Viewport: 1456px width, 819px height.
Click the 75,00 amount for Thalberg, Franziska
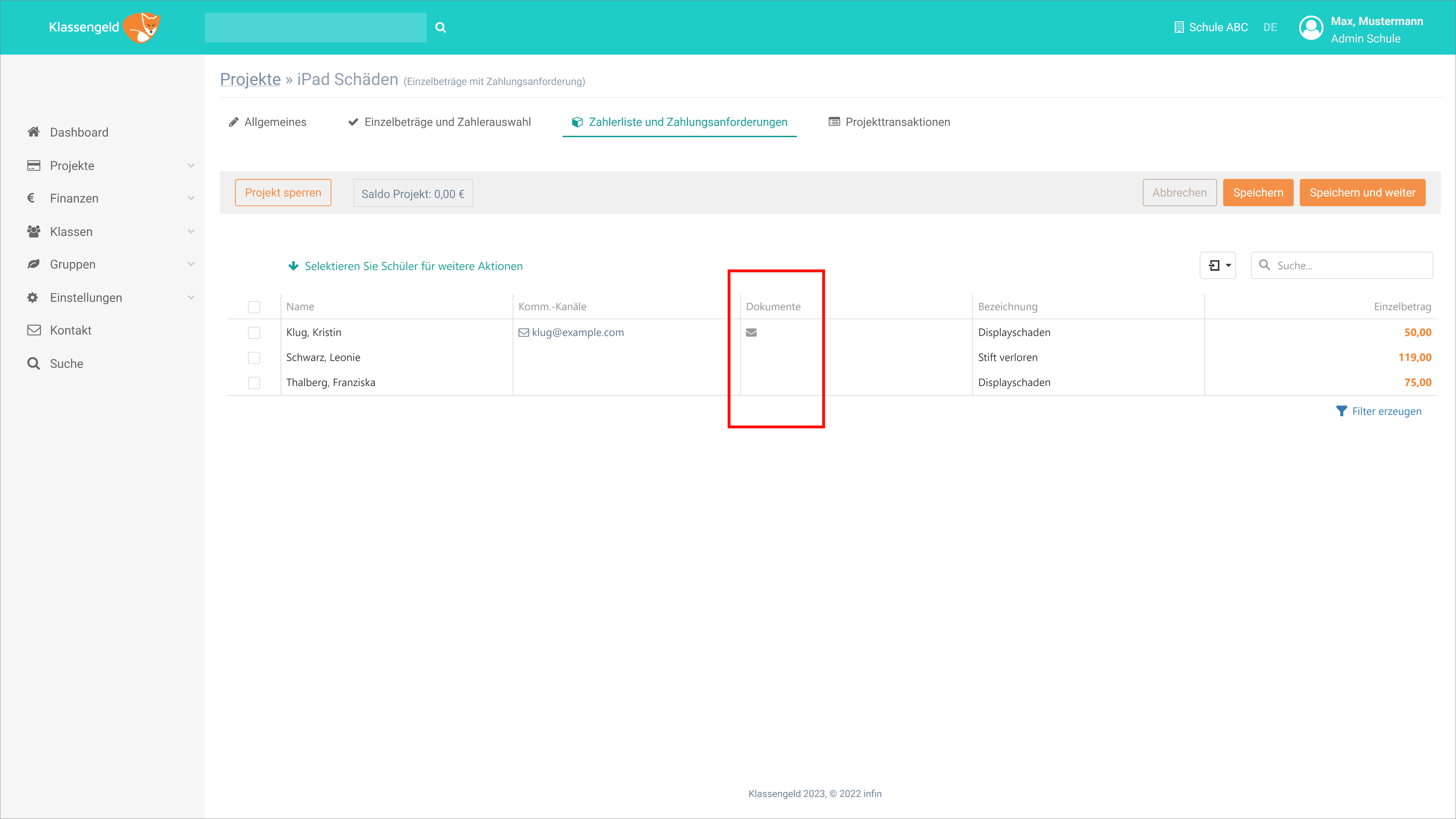click(x=1418, y=382)
